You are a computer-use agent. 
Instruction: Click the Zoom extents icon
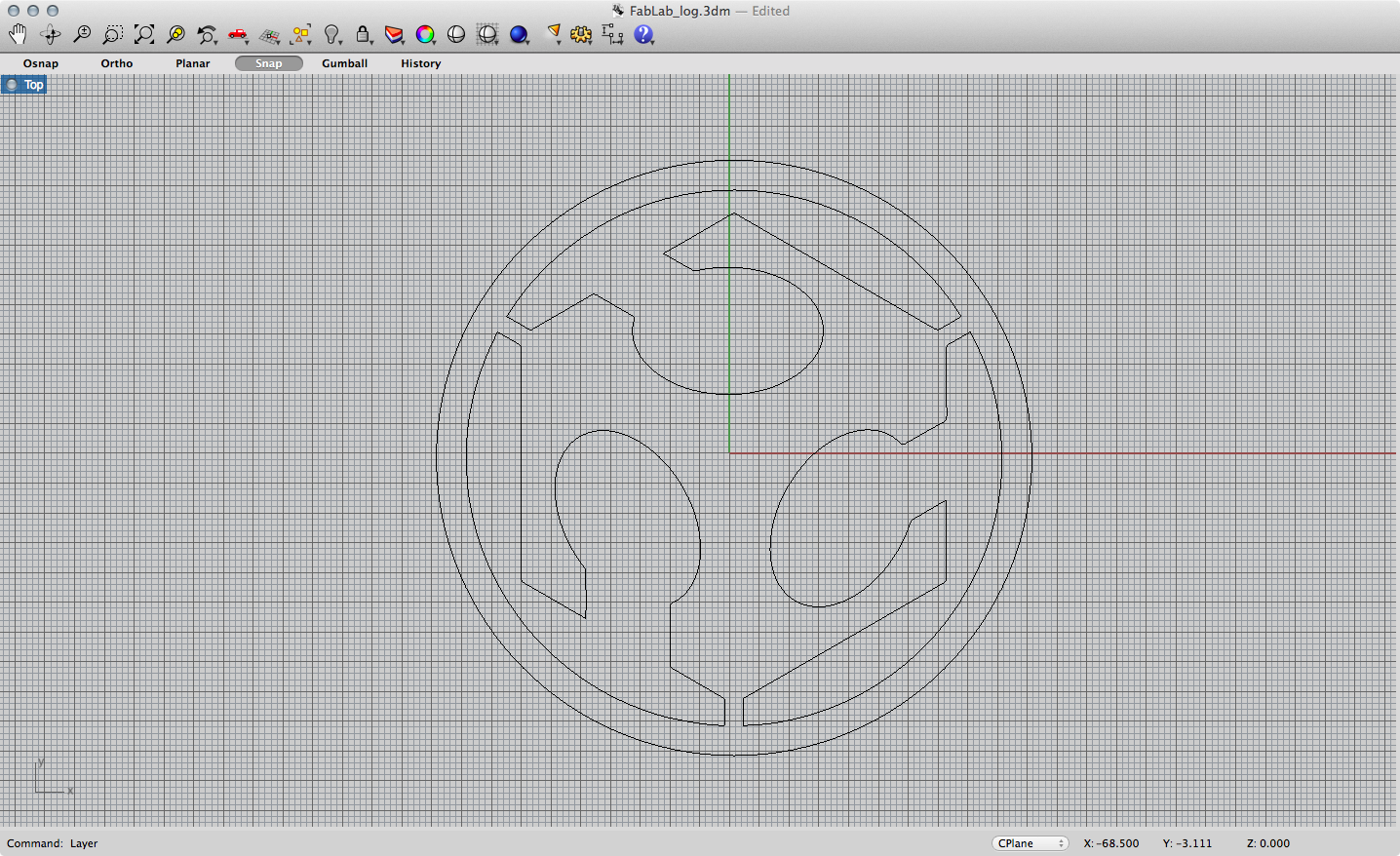point(144,35)
